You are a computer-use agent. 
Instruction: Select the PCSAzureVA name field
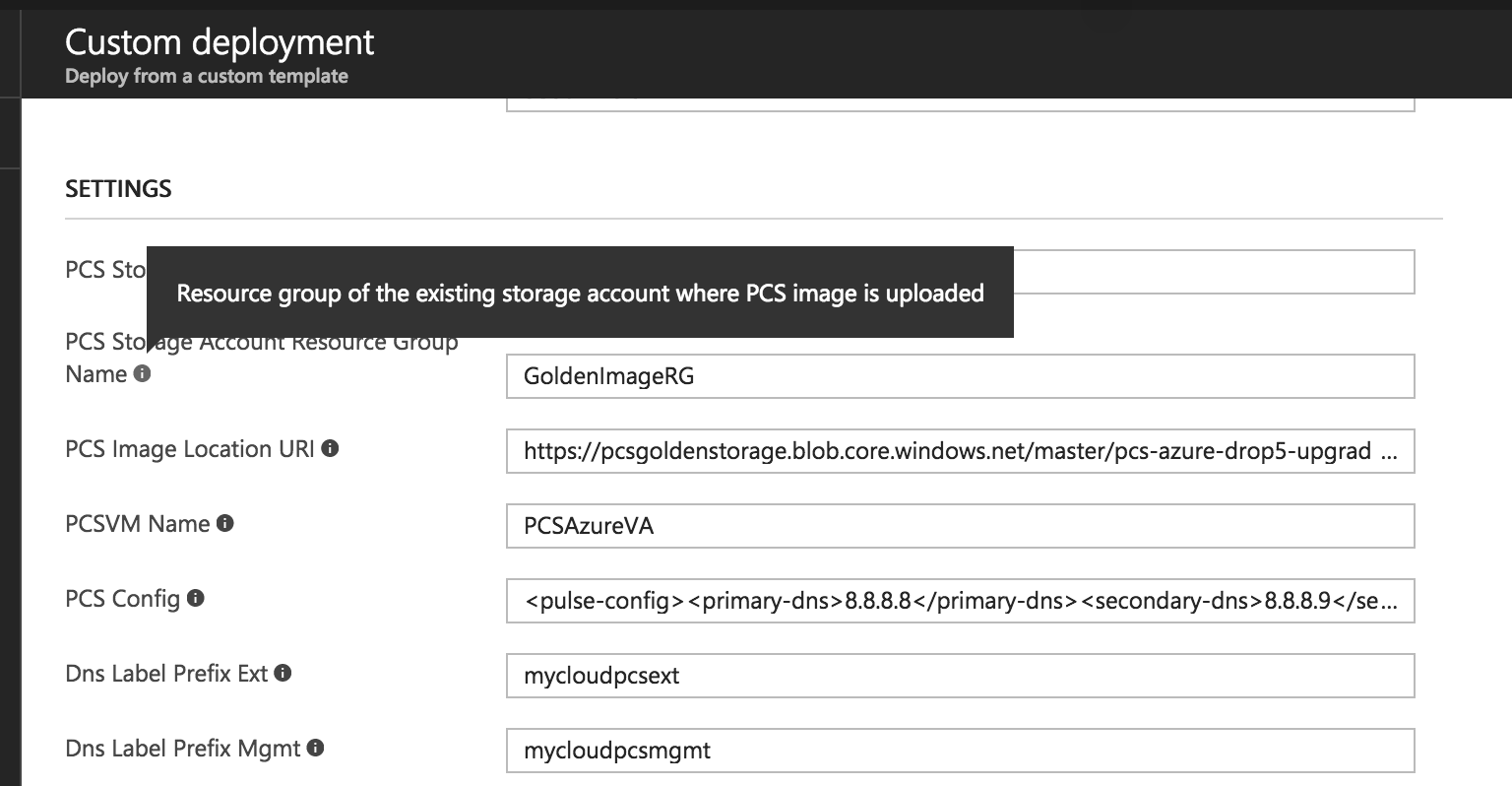960,526
